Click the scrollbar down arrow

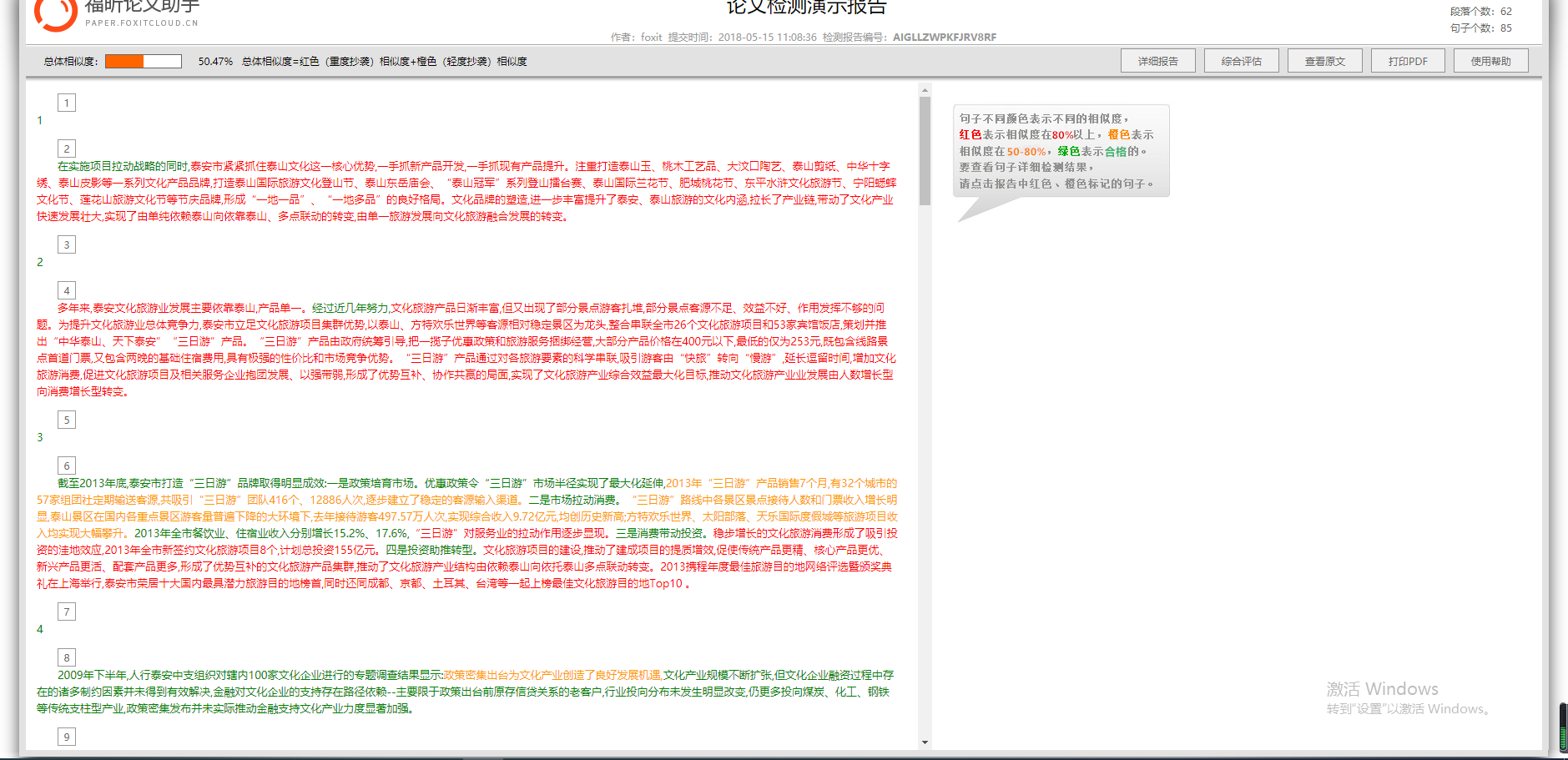(x=925, y=742)
